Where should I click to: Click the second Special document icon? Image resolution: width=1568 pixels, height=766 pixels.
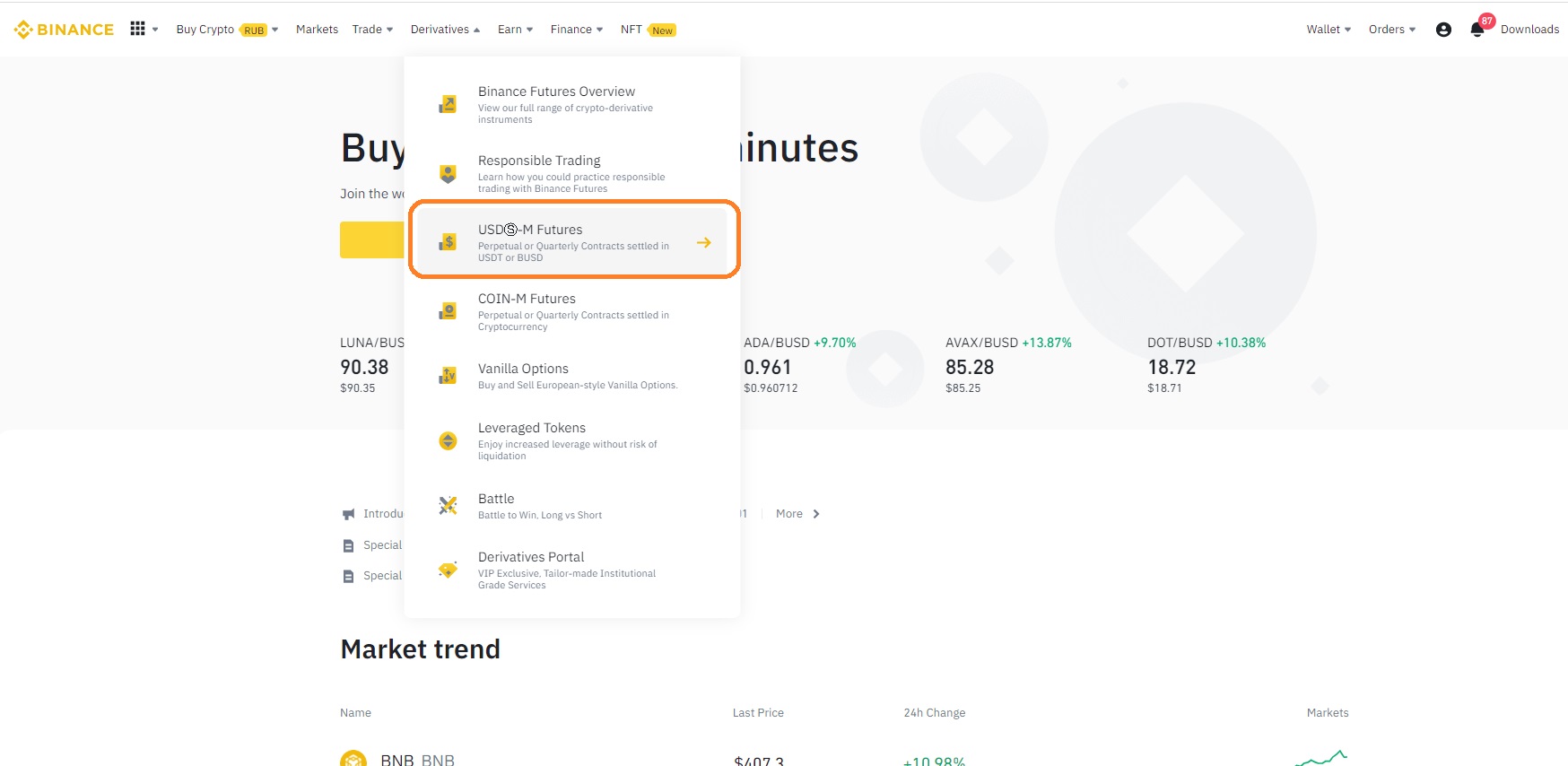[x=348, y=576]
